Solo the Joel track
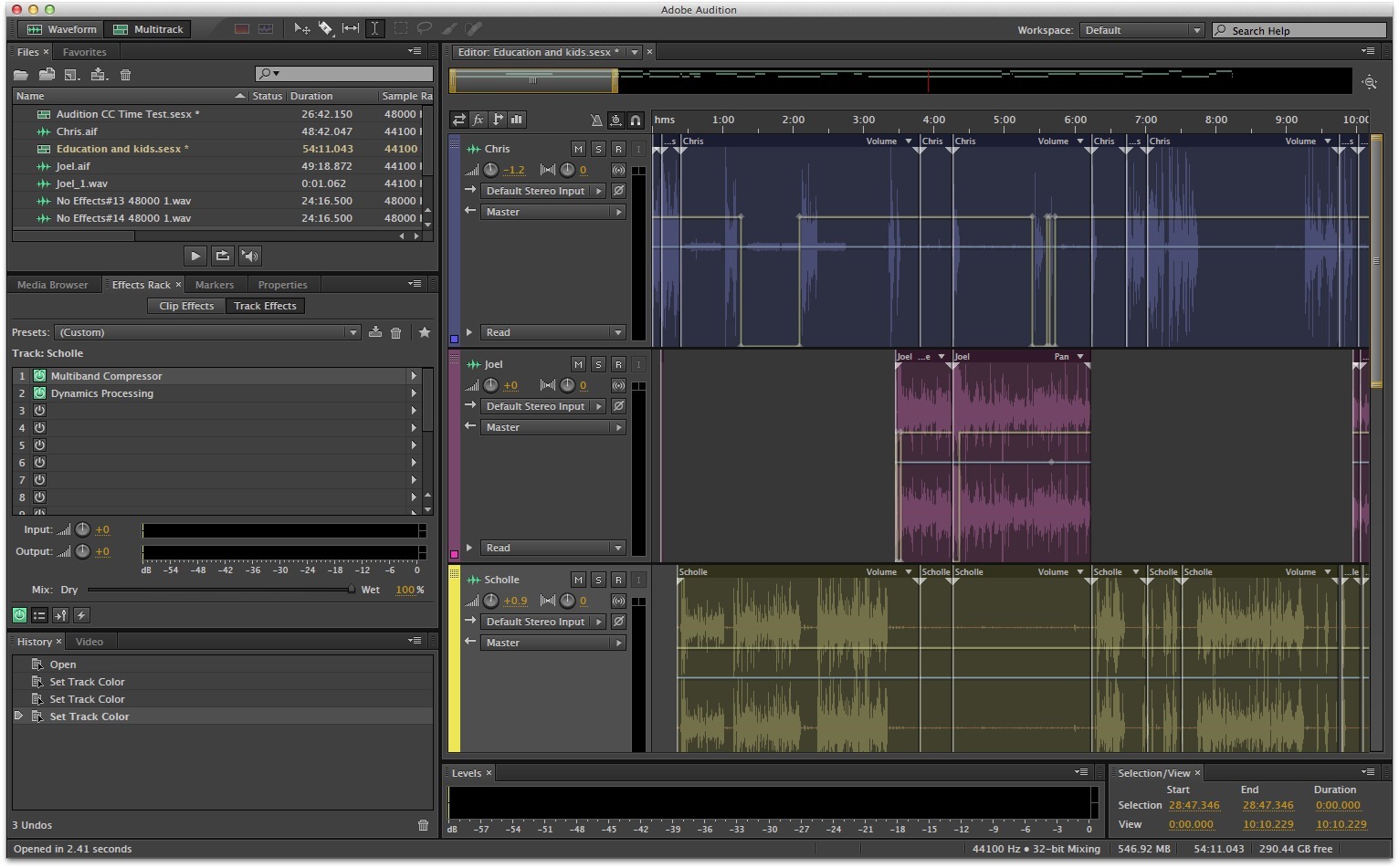This screenshot has width=1399, height=868. click(598, 364)
